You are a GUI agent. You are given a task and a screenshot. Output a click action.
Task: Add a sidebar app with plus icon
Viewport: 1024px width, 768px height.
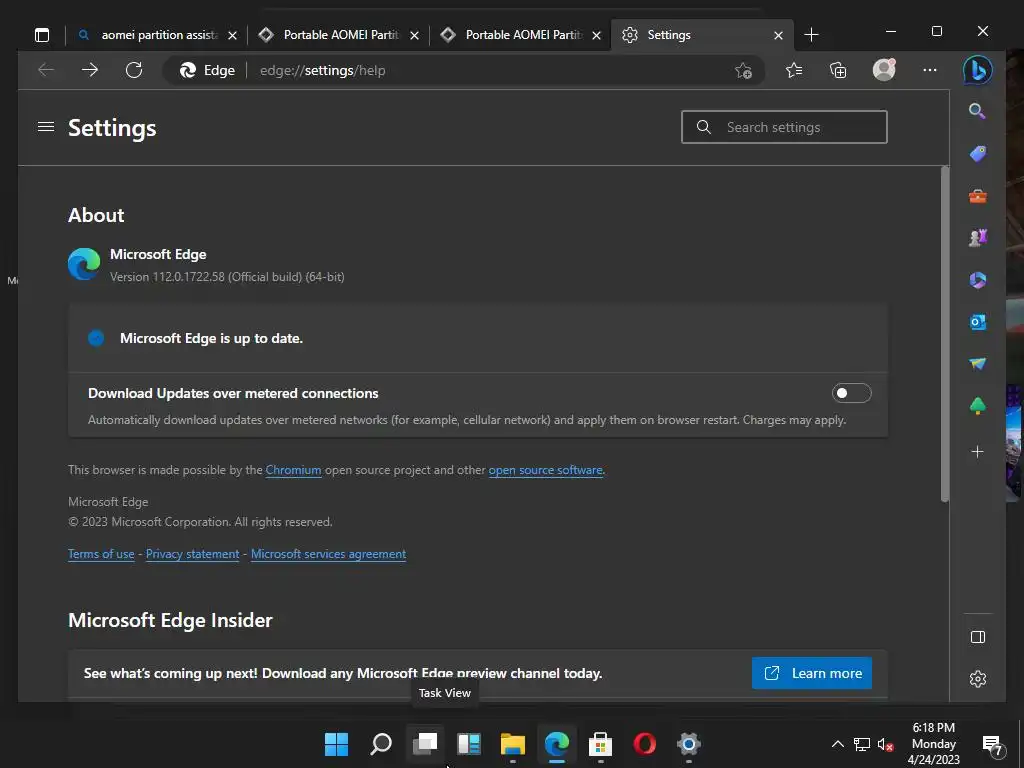pyautogui.click(x=978, y=451)
